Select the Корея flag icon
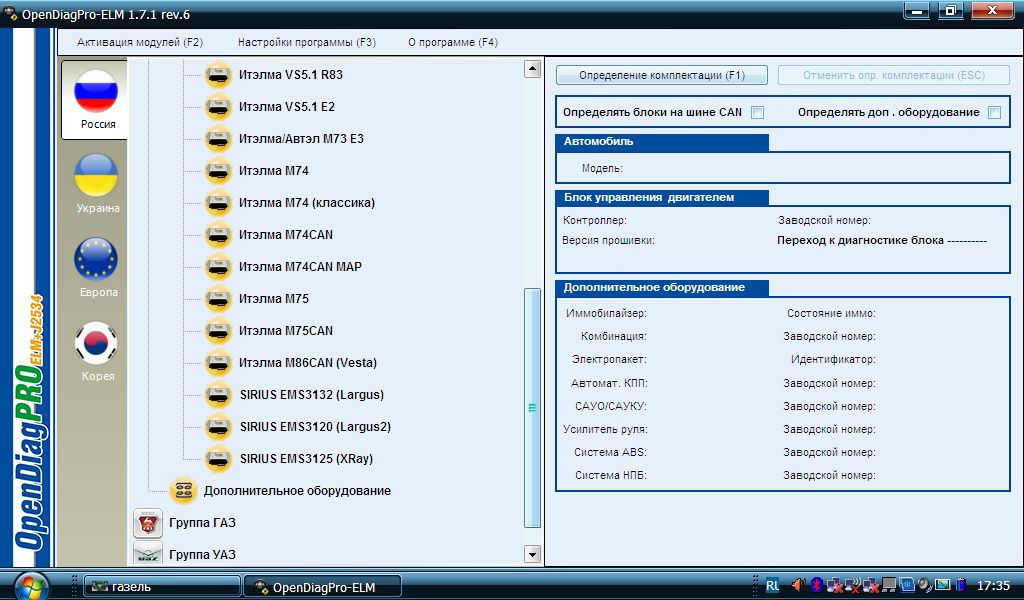Image resolution: width=1024 pixels, height=600 pixels. coord(96,344)
